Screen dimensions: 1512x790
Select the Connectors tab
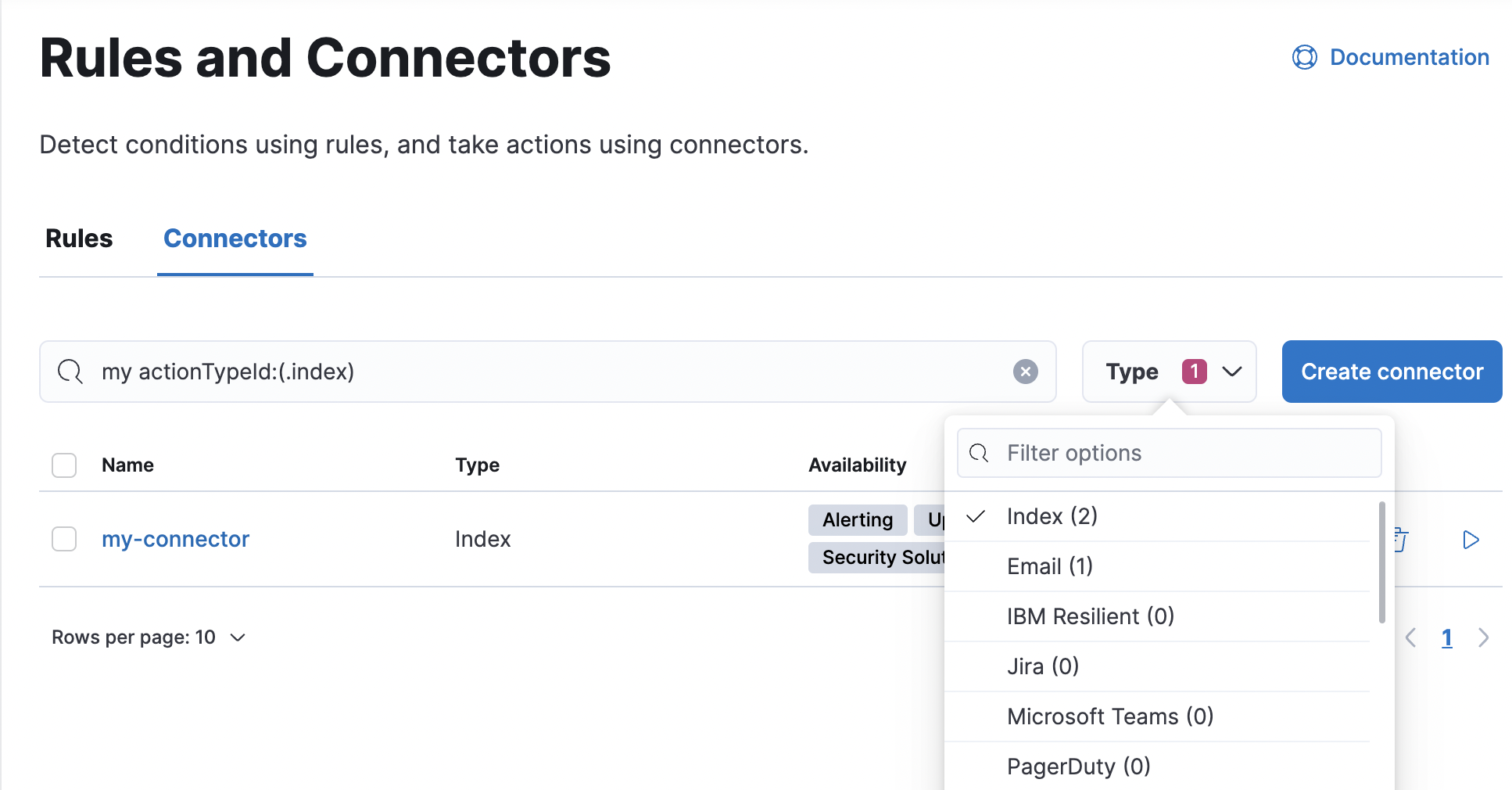(x=235, y=239)
